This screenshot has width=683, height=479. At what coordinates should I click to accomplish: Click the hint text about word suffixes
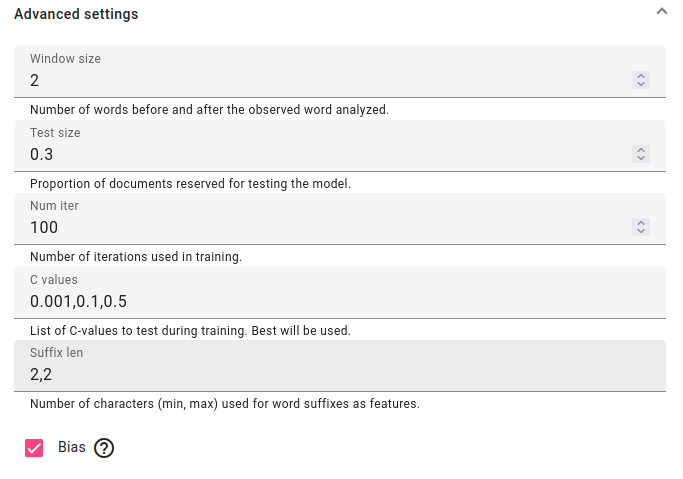click(225, 404)
